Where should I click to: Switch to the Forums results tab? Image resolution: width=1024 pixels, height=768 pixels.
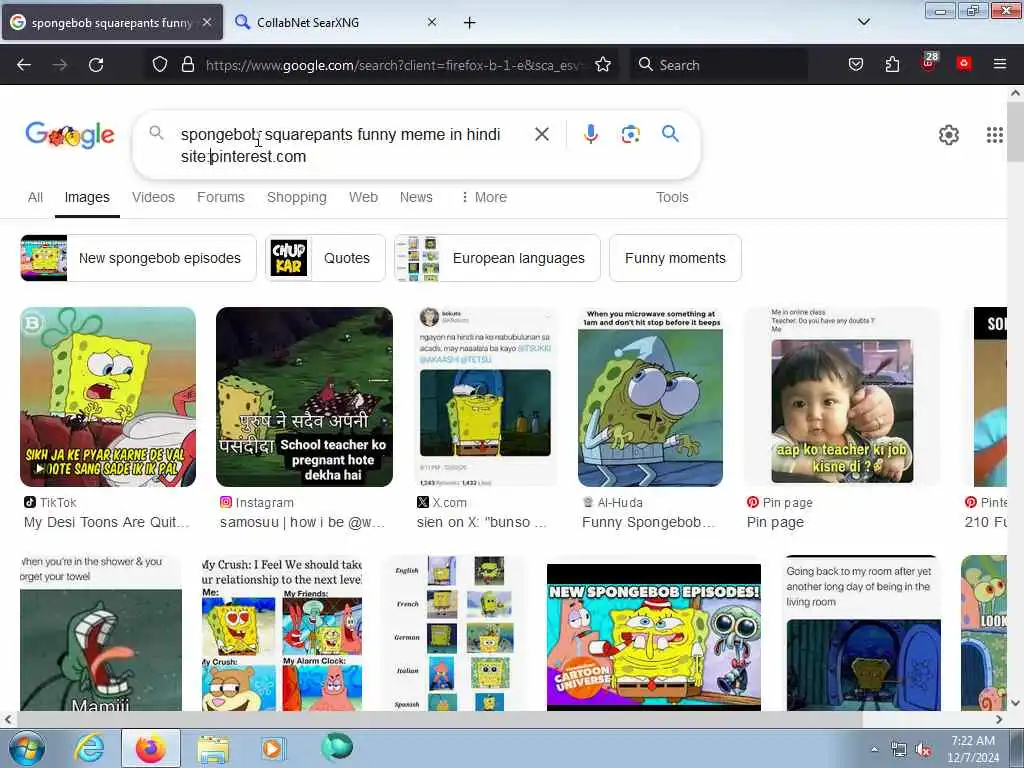(x=221, y=197)
